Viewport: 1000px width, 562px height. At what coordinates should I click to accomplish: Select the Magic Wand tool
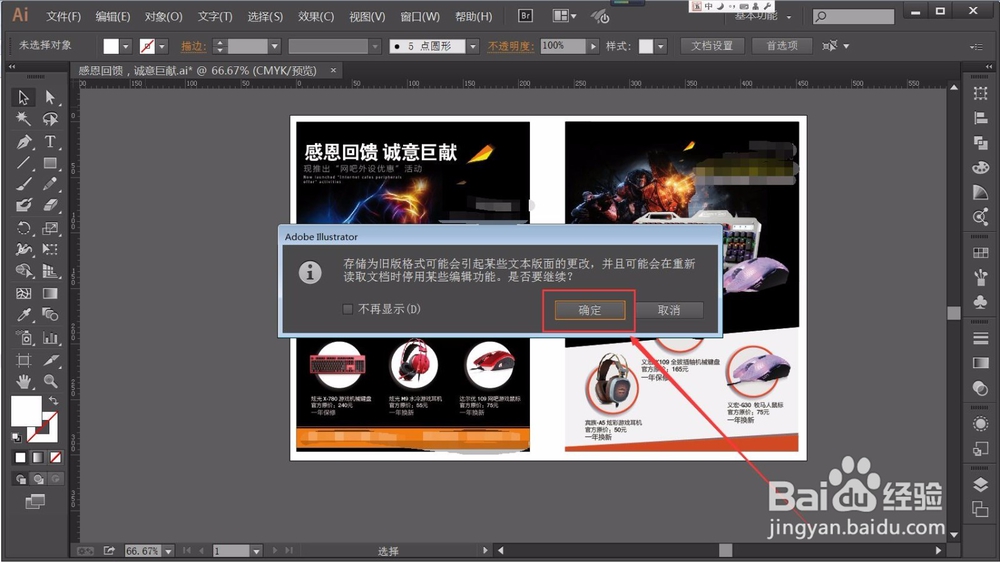click(x=24, y=119)
